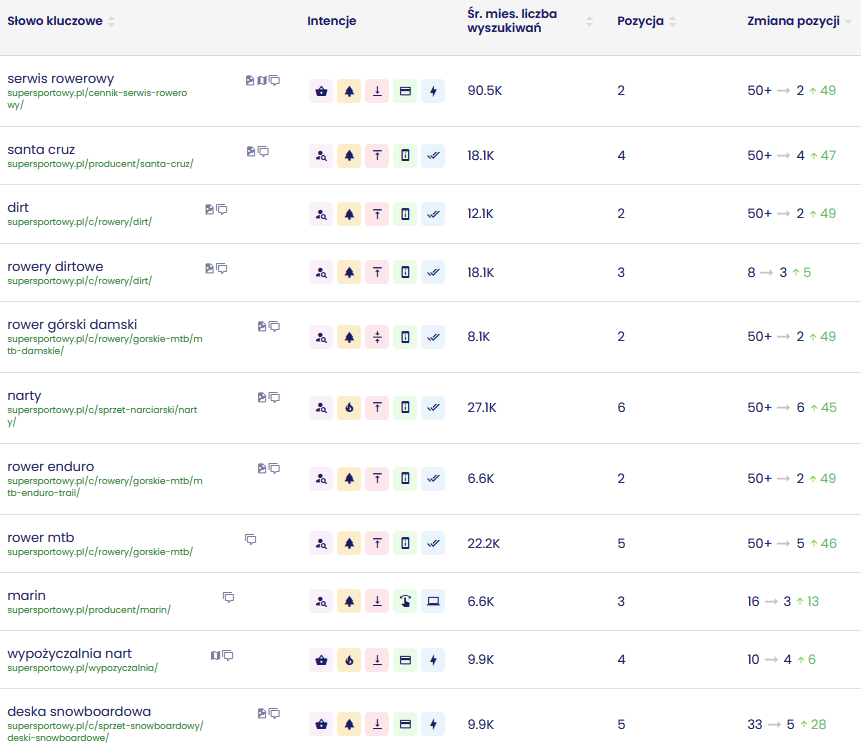Click basket intent icon in serwis rowerowy row
Viewport: 861px width, 751px height.
point(321,91)
